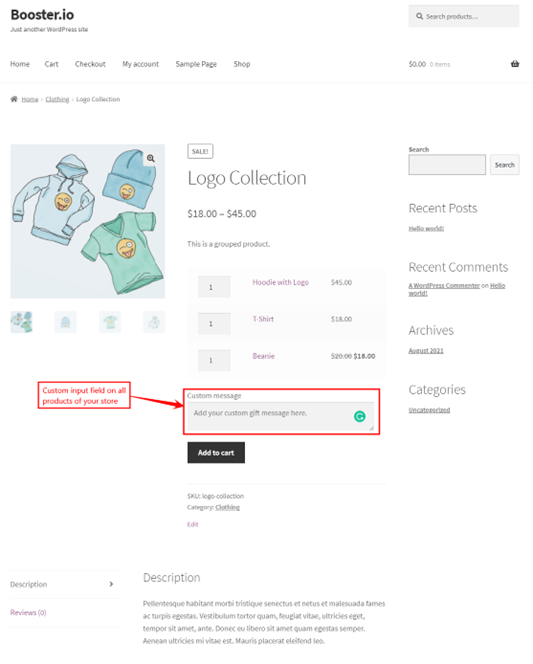Click the Custom message text area
Screen dimensions: 533x664
281,417
